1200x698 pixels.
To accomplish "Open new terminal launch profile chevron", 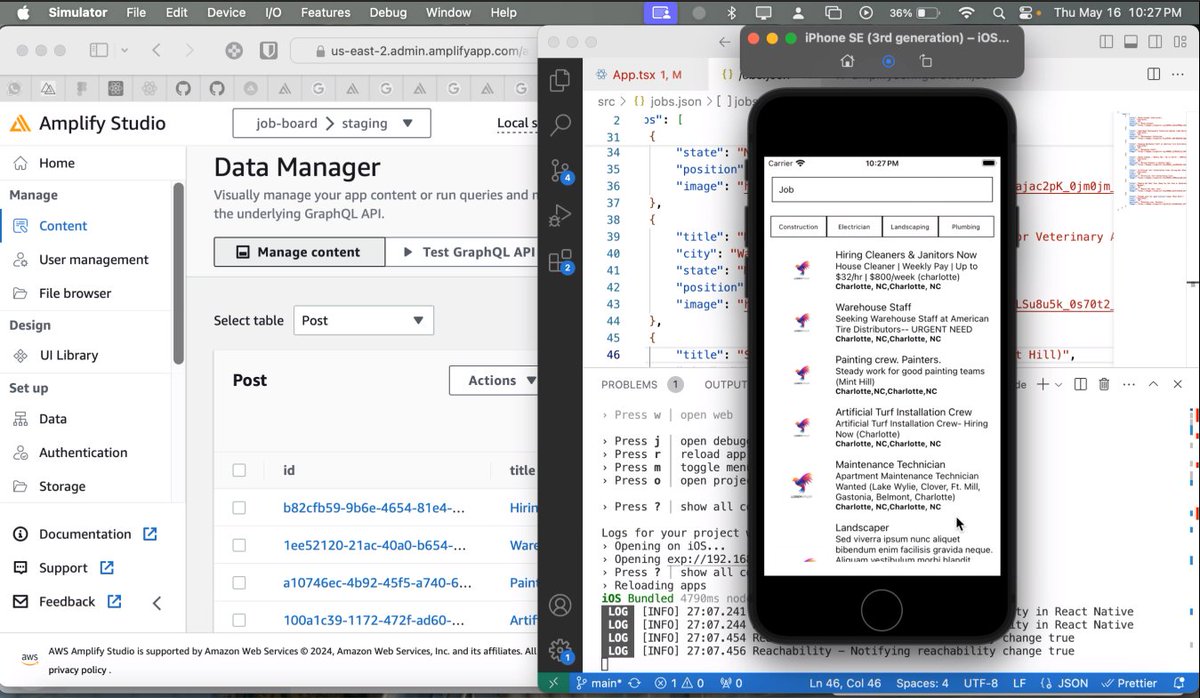I will pos(1059,384).
